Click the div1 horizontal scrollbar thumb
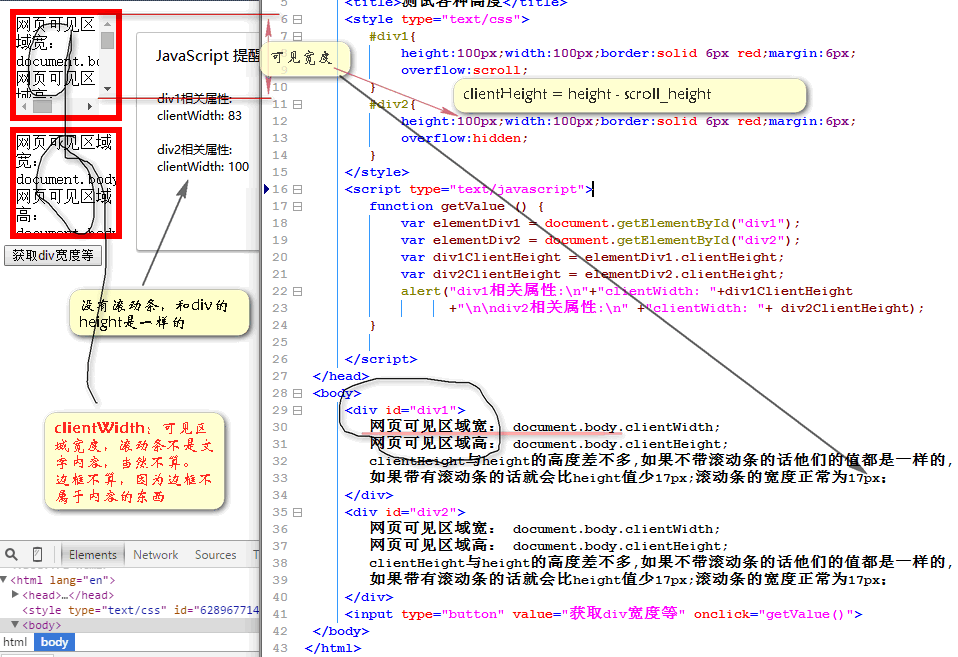The width and height of the screenshot is (958, 657). tap(42, 106)
